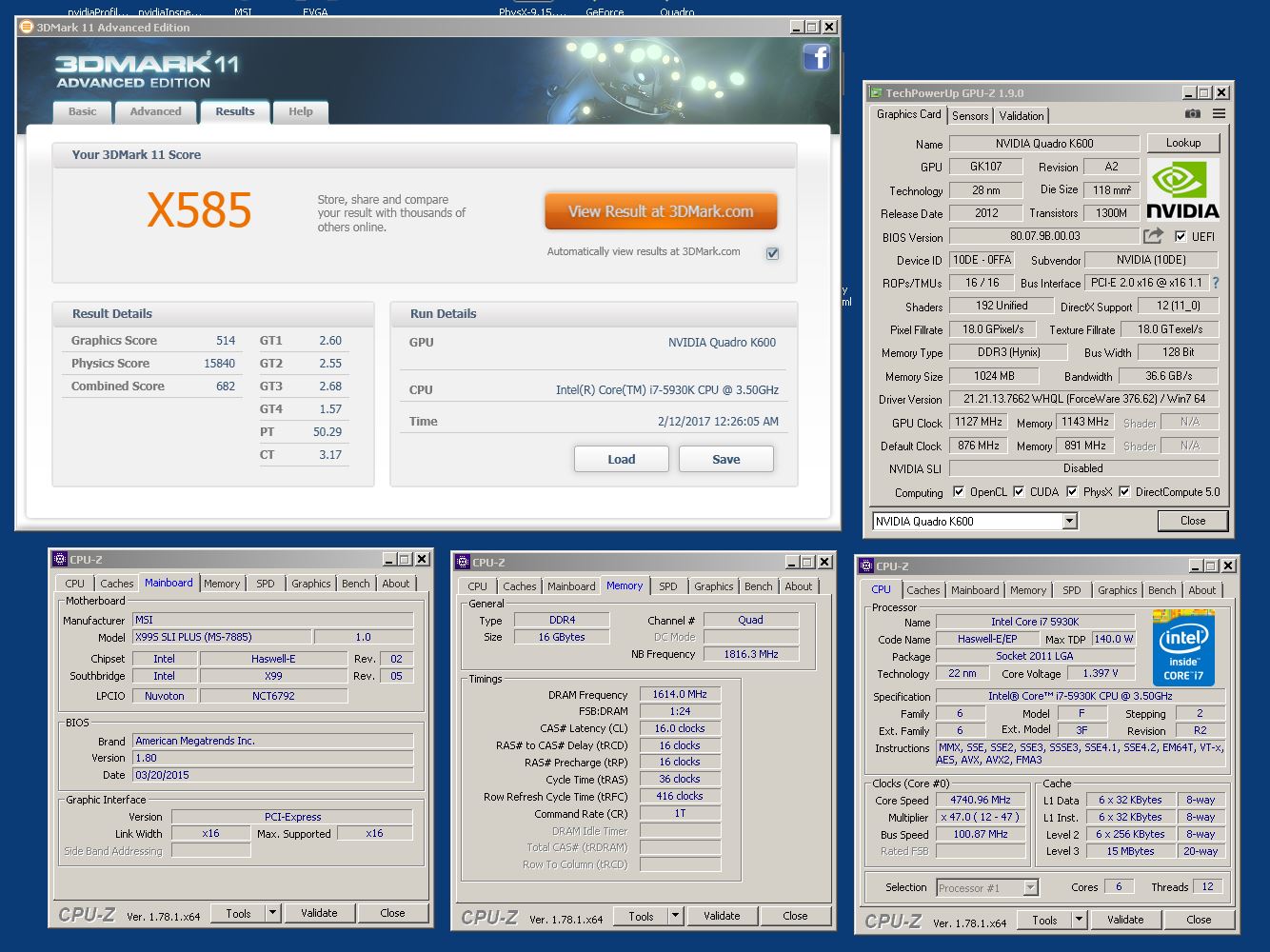The image size is (1270, 952).
Task: Click CPU-Z Memory window title icon
Action: [462, 562]
